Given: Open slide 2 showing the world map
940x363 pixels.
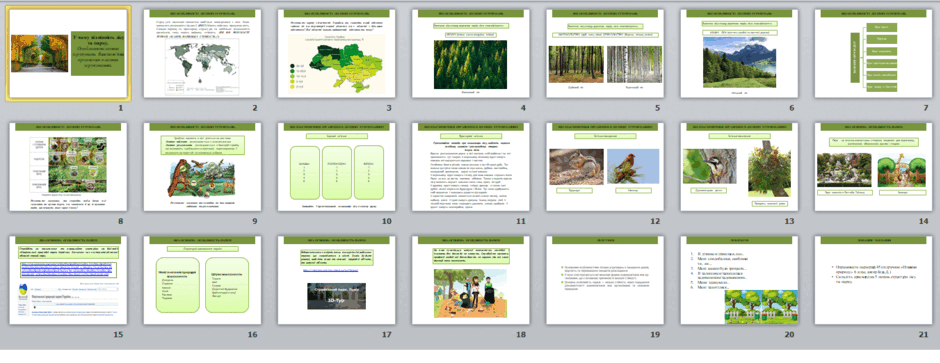Looking at the screenshot, I should [203, 53].
